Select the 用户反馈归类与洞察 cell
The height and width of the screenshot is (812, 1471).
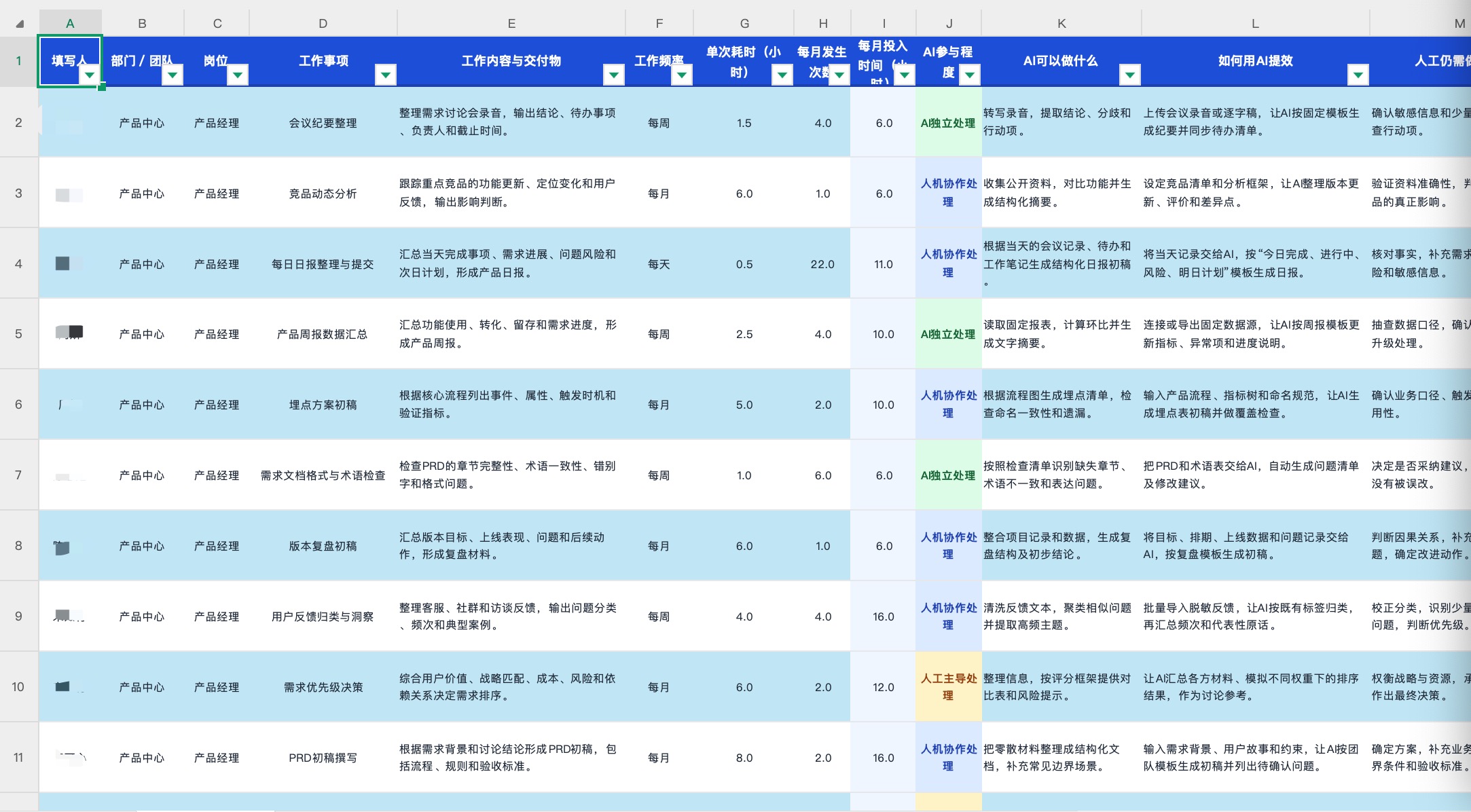click(x=323, y=616)
